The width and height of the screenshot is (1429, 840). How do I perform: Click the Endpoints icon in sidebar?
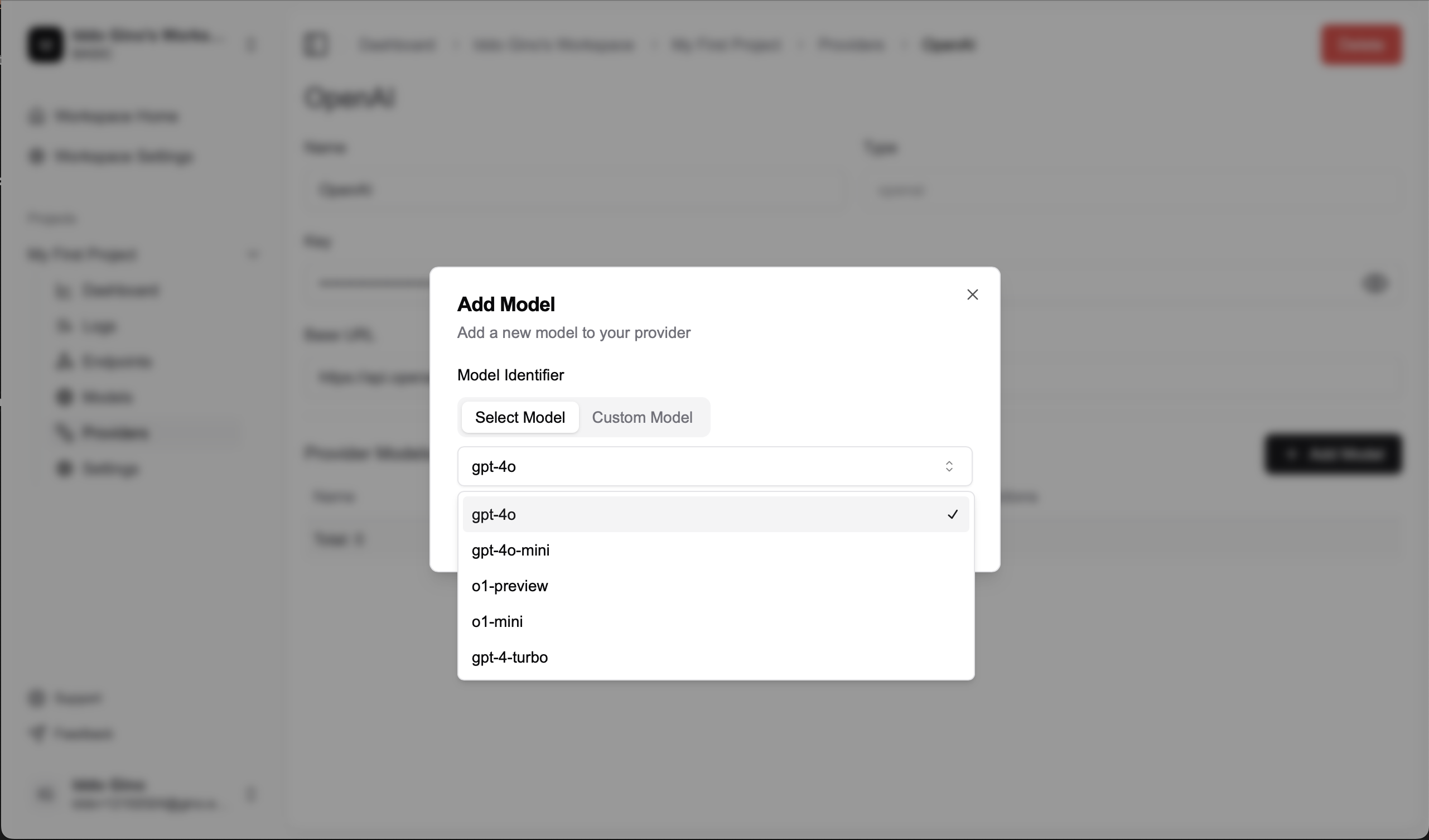point(64,361)
